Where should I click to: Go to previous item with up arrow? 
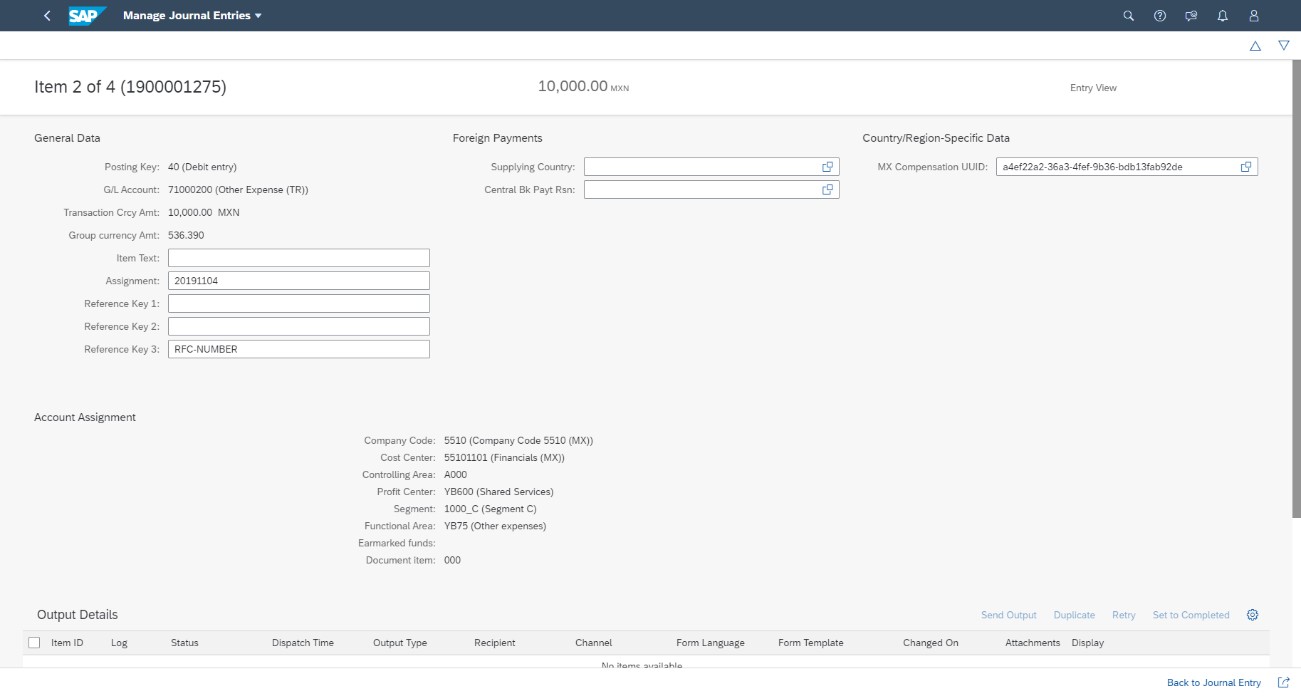1255,46
